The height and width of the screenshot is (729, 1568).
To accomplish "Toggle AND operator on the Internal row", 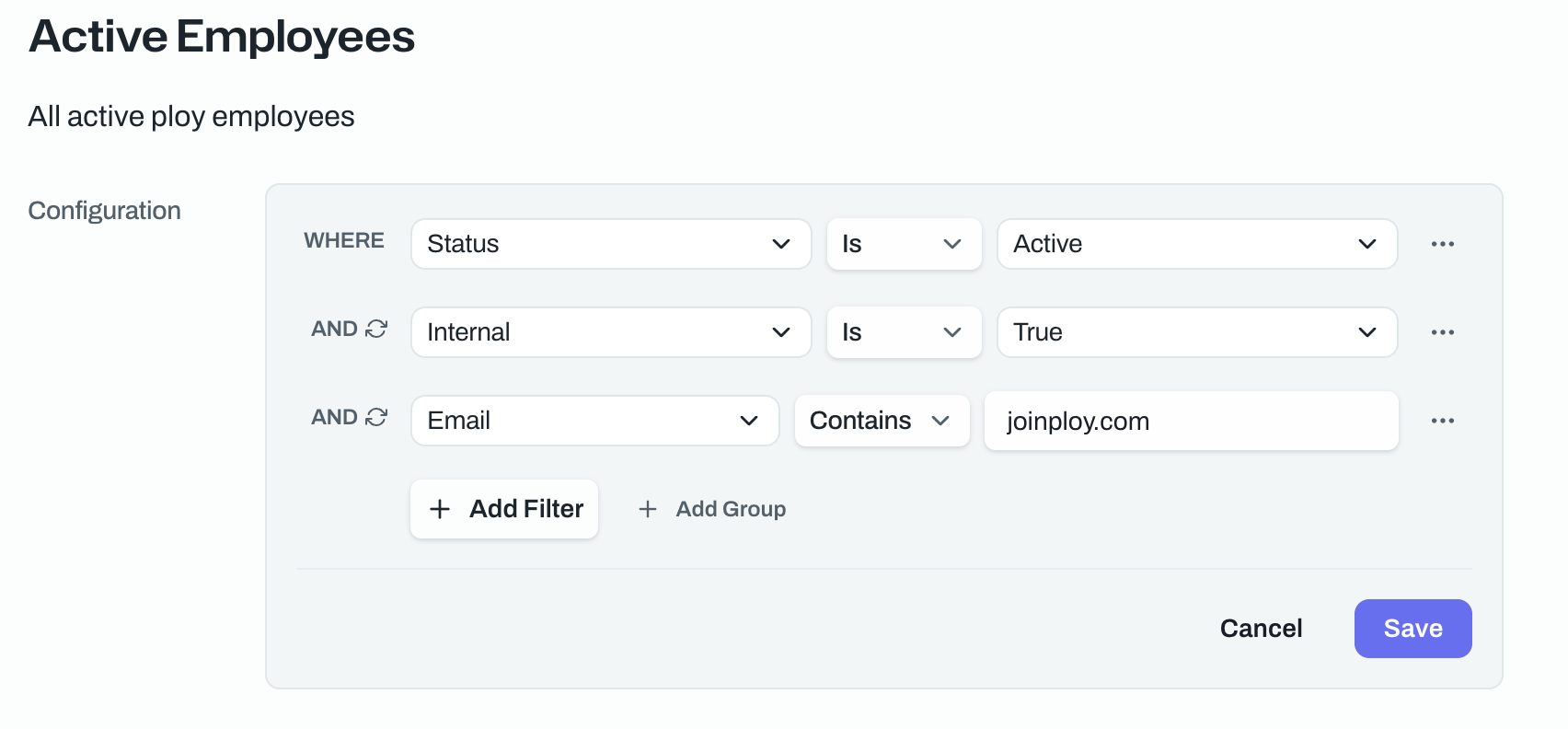I will tap(350, 329).
